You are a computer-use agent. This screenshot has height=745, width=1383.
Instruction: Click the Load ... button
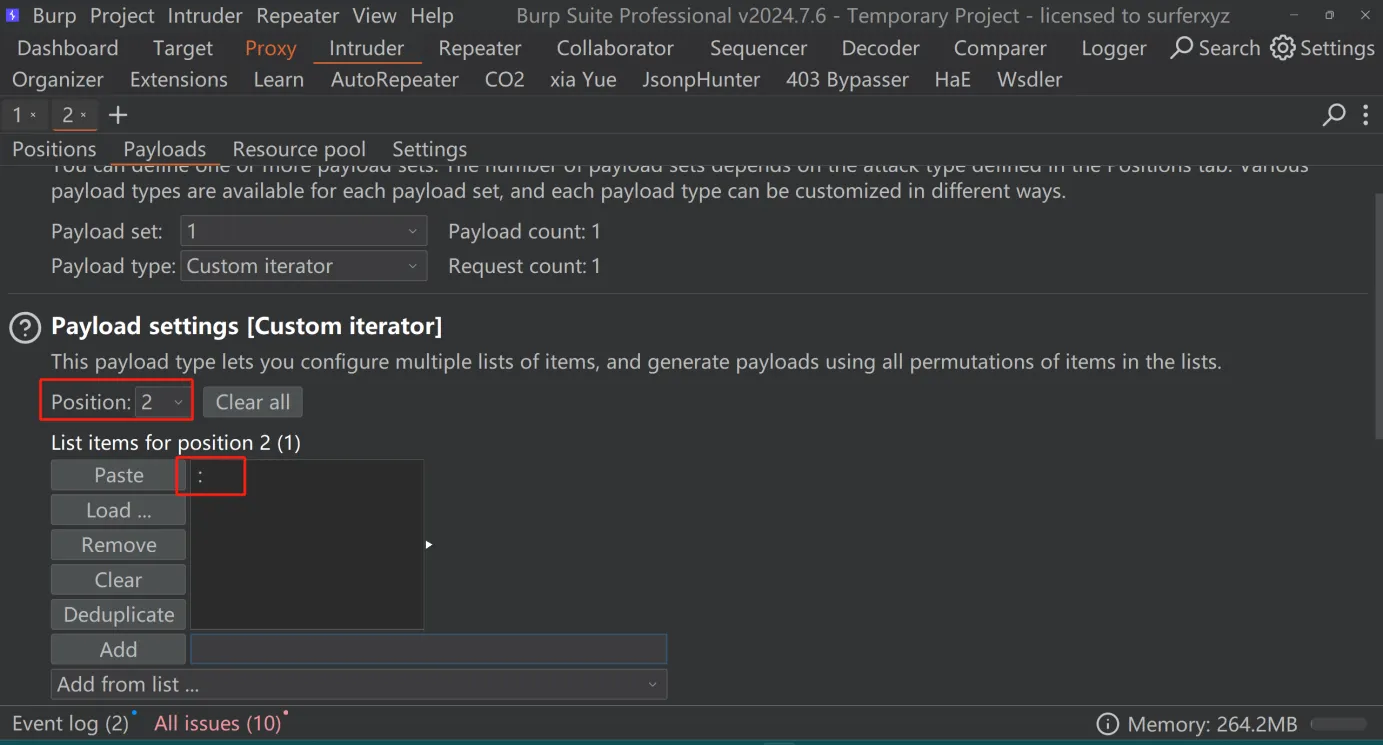(118, 510)
